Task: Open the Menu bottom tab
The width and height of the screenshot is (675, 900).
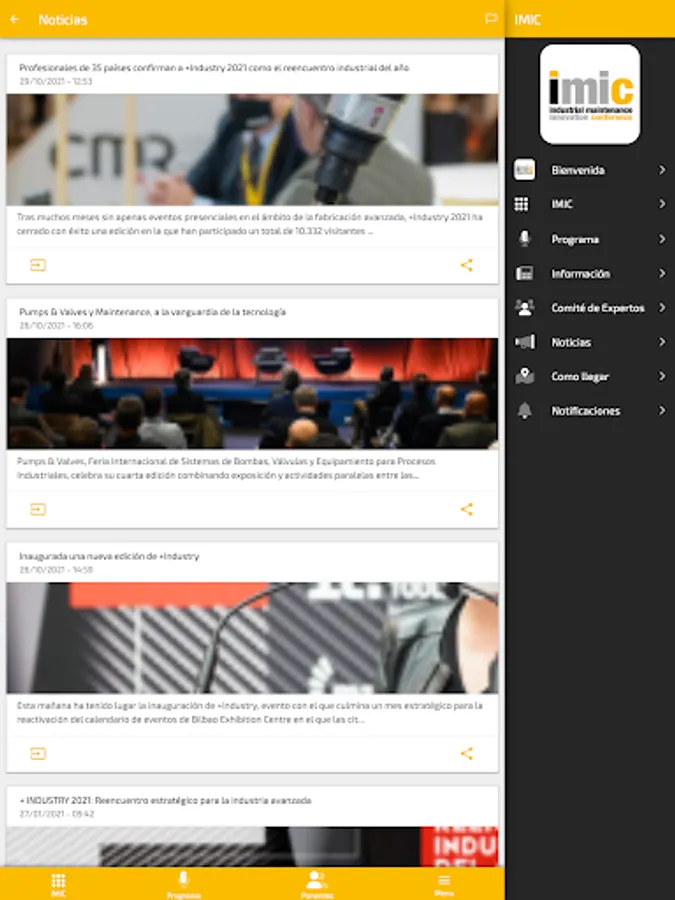Action: coord(444,885)
